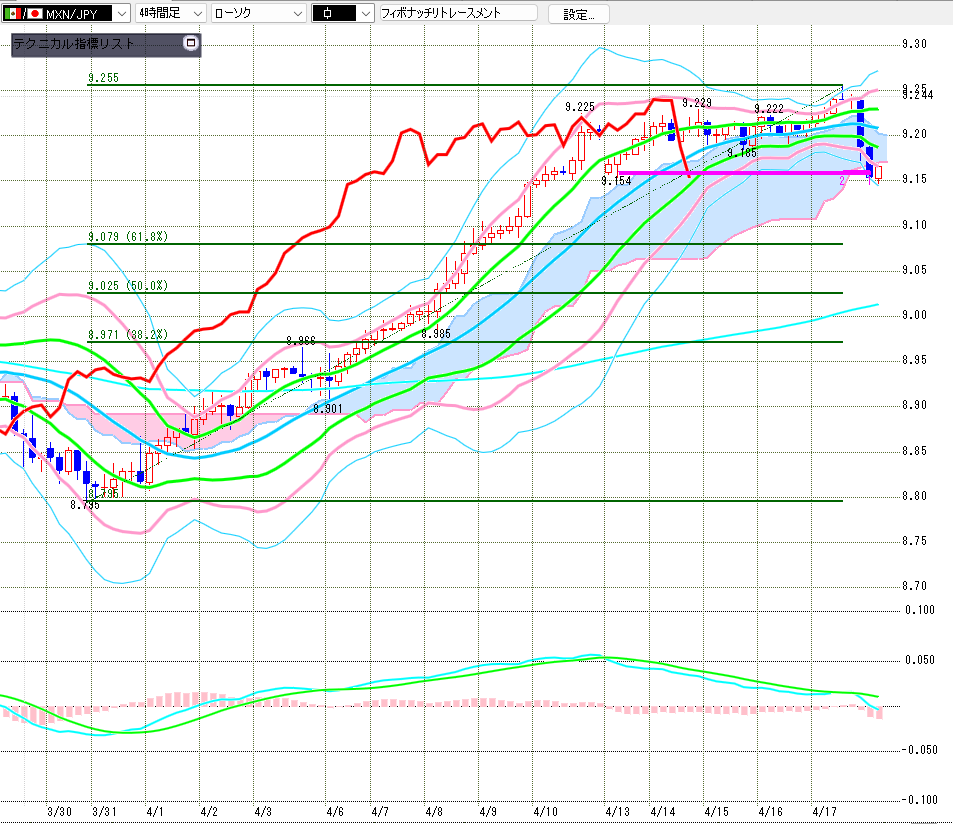This screenshot has width=953, height=824.
Task: Select the 8.971 (38.2%) Fibonacci level label
Action: (x=128, y=334)
